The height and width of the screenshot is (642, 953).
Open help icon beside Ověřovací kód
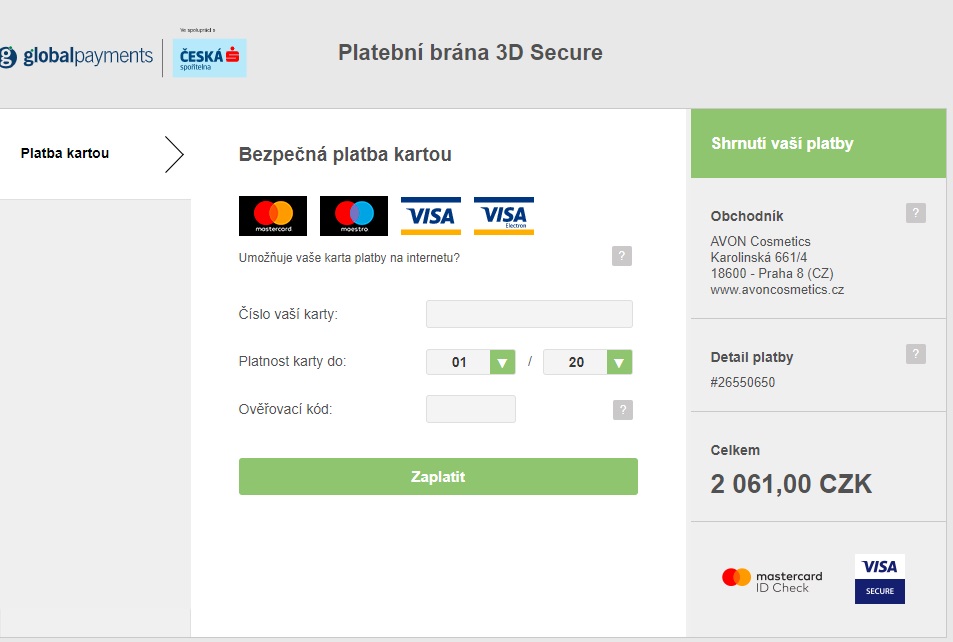pyautogui.click(x=622, y=410)
